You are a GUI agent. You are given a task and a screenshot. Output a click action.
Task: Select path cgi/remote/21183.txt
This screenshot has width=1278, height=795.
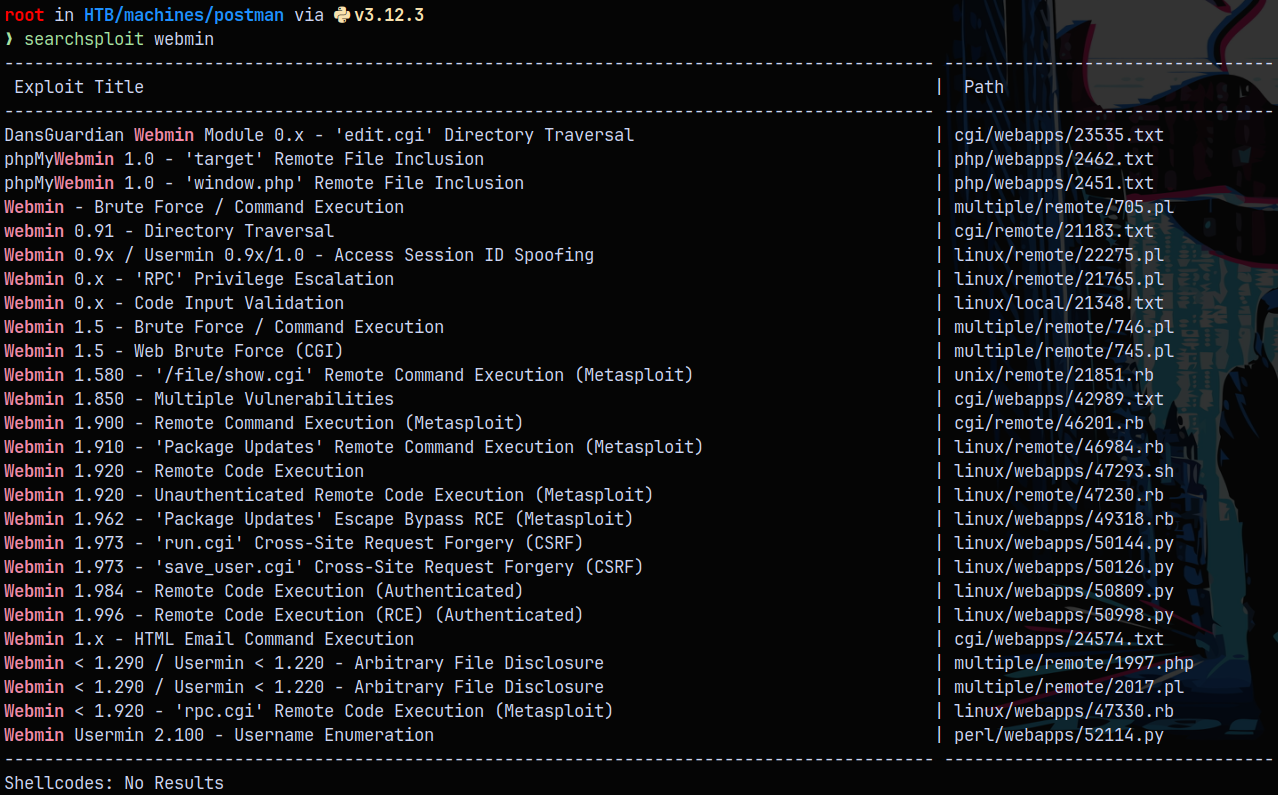click(1054, 231)
